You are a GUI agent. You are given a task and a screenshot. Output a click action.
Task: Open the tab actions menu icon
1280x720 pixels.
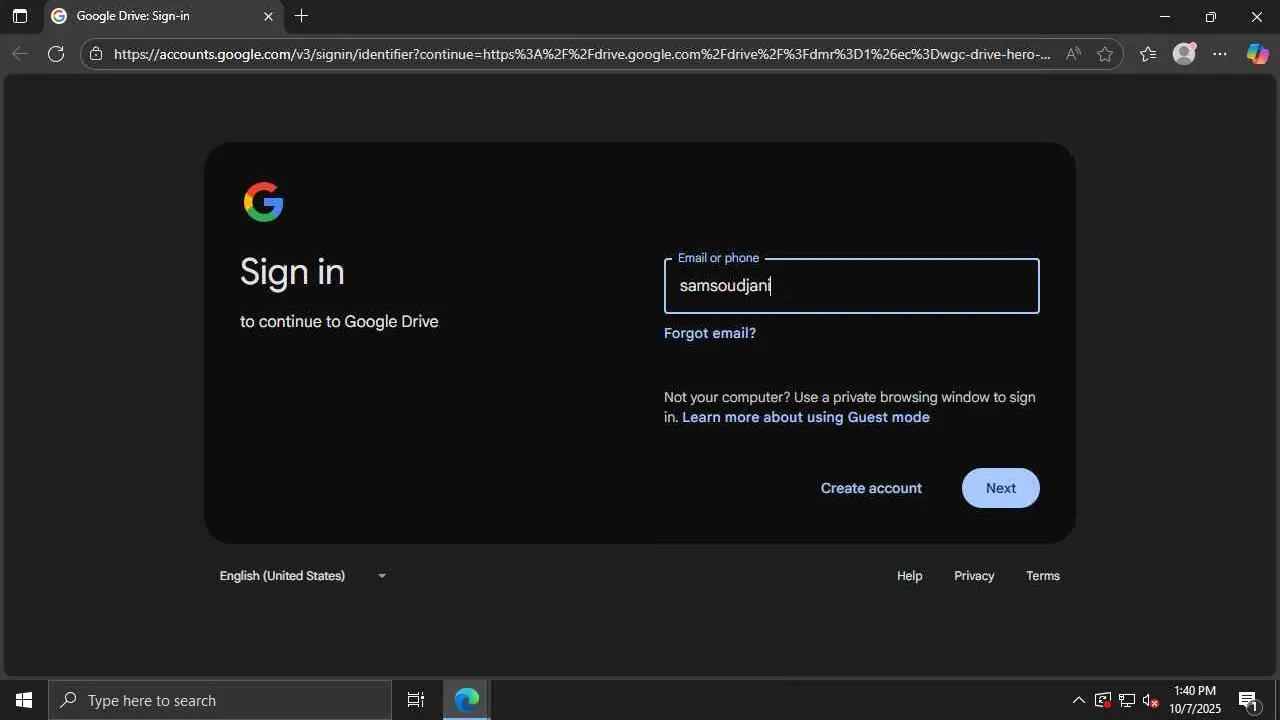[x=20, y=16]
